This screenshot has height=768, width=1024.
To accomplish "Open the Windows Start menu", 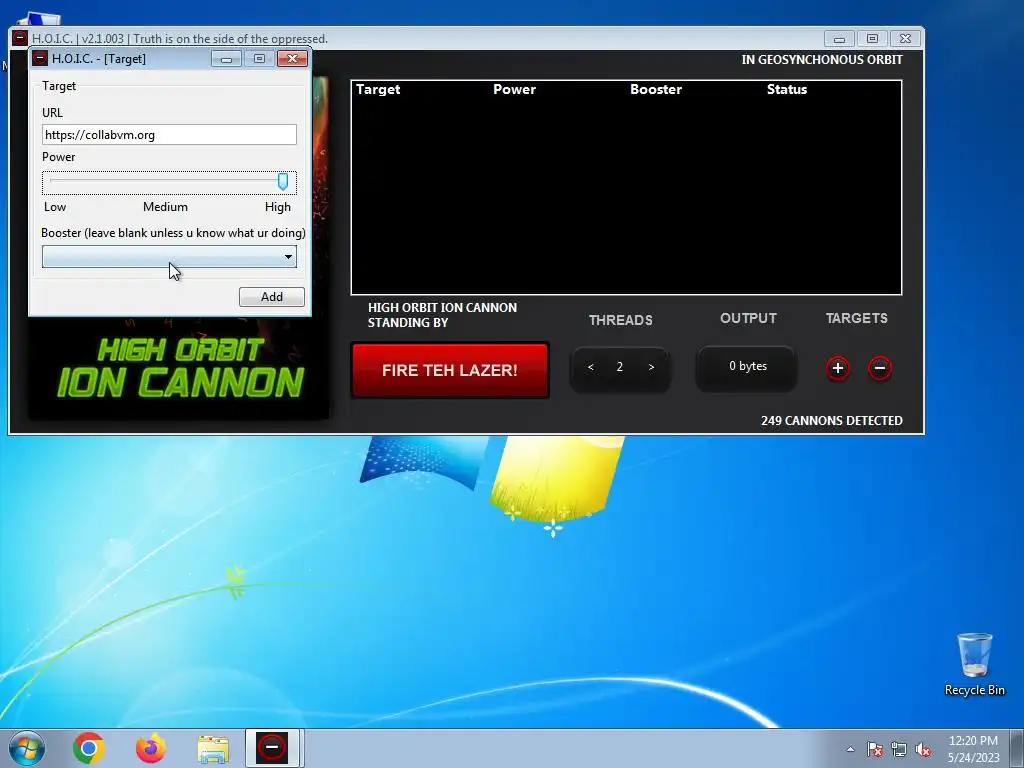I will [x=26, y=748].
